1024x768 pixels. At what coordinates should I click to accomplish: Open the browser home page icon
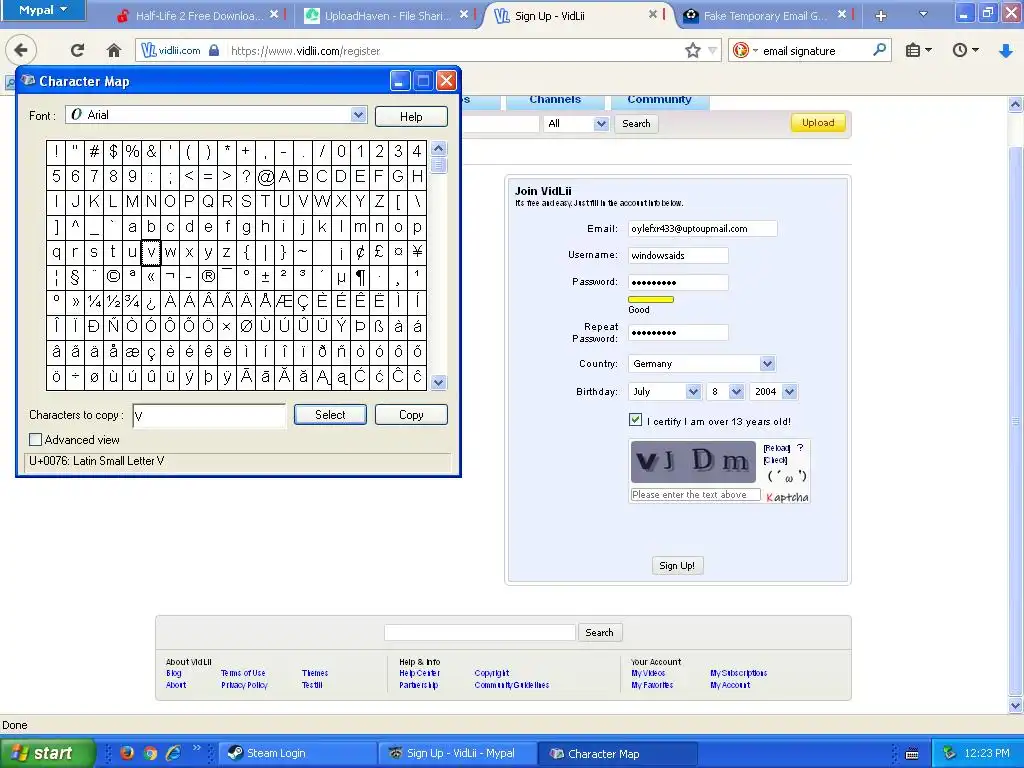(x=114, y=50)
